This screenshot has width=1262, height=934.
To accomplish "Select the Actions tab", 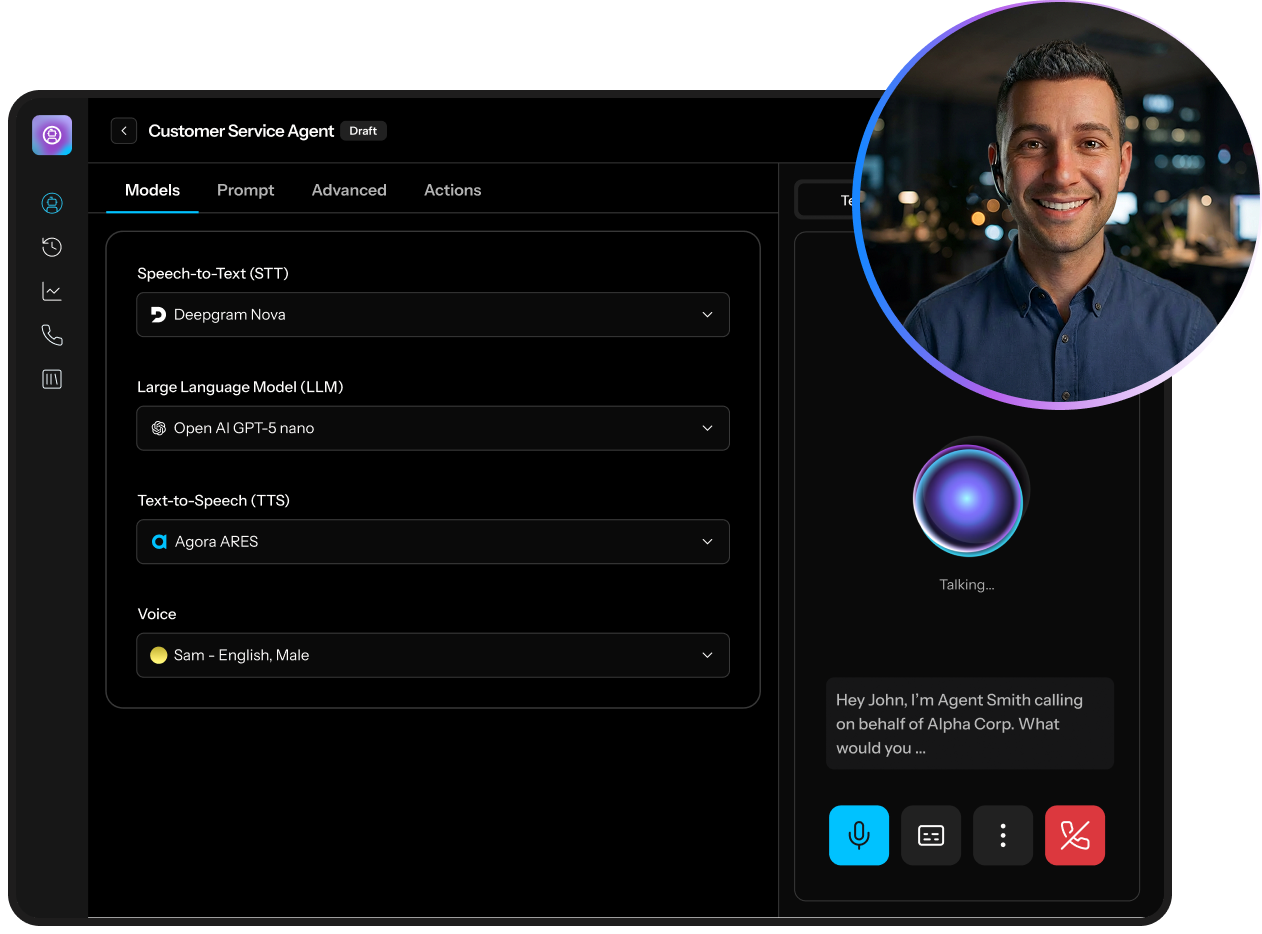I will pos(452,190).
